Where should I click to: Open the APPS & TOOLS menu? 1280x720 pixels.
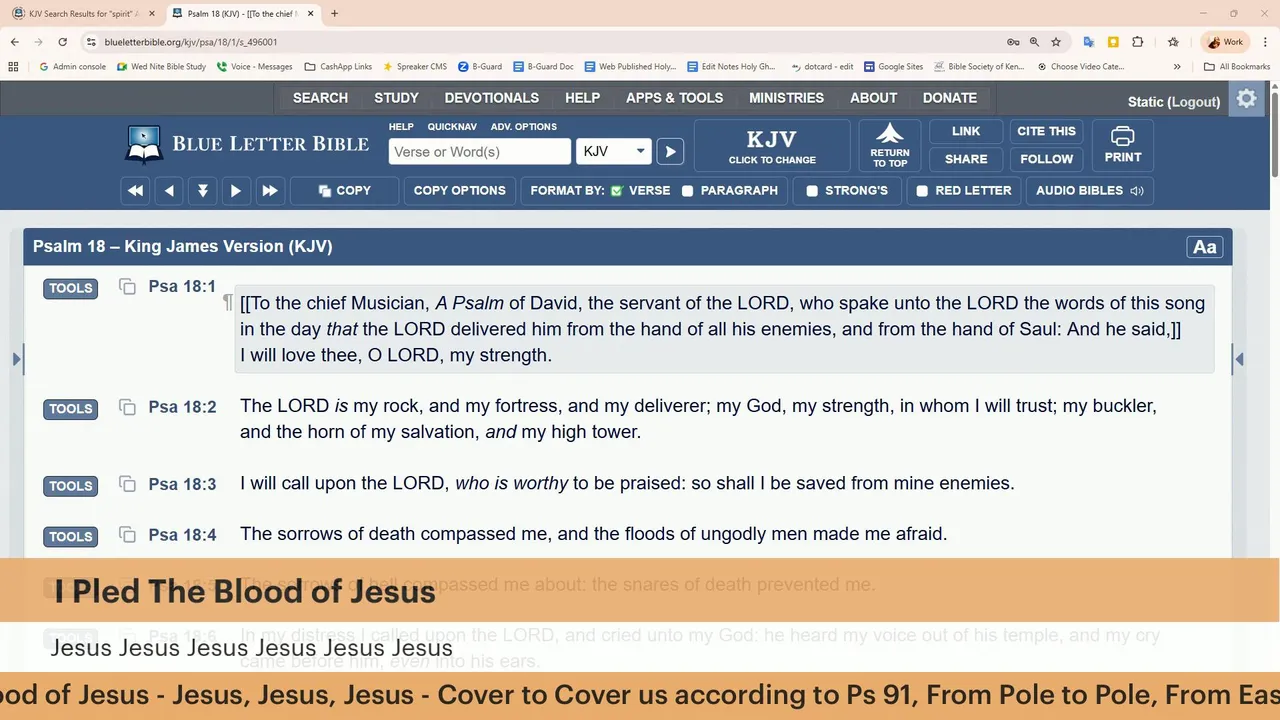674,98
